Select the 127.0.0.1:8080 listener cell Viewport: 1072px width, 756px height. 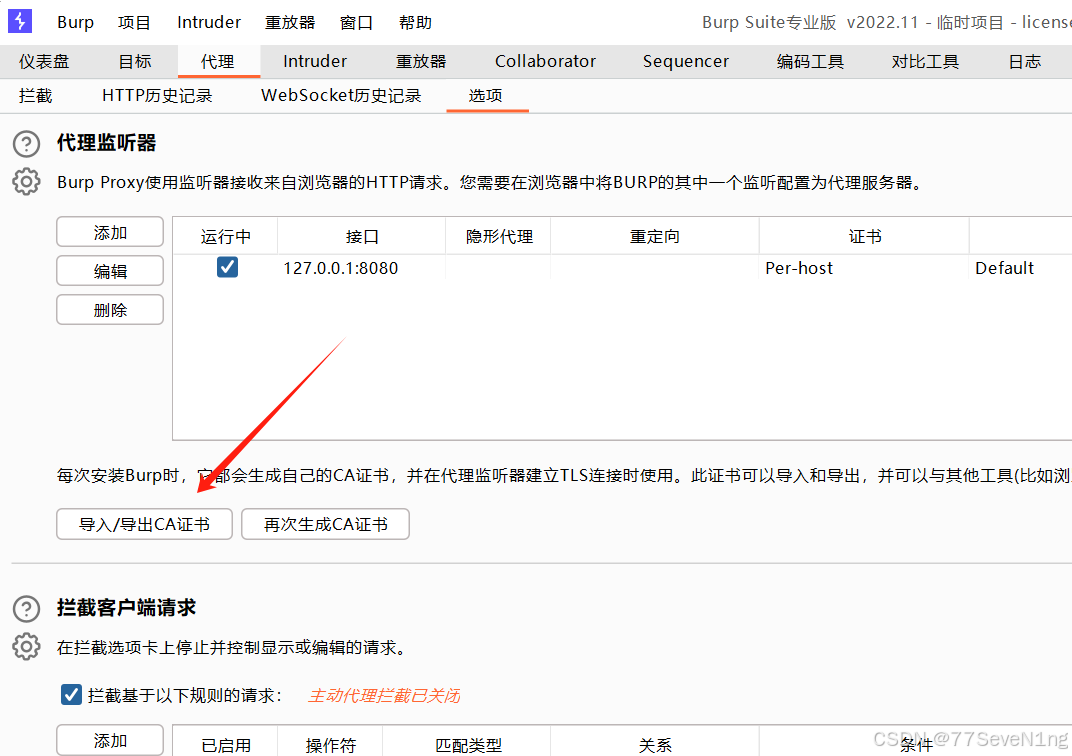362,268
